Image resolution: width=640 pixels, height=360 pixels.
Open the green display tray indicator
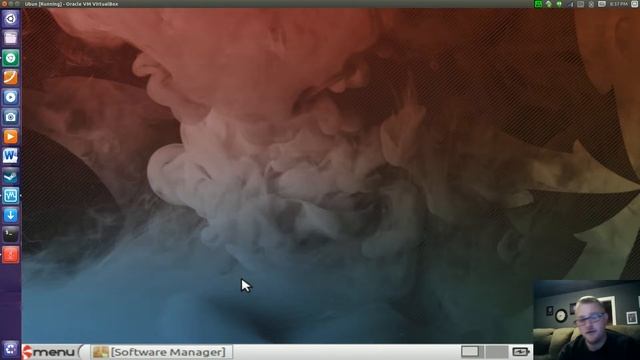point(538,4)
